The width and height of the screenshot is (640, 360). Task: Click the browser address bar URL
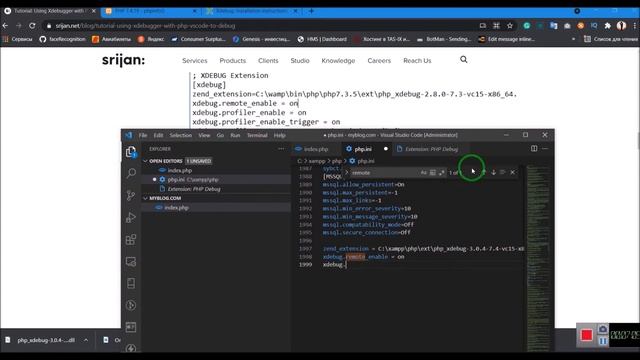[145, 26]
